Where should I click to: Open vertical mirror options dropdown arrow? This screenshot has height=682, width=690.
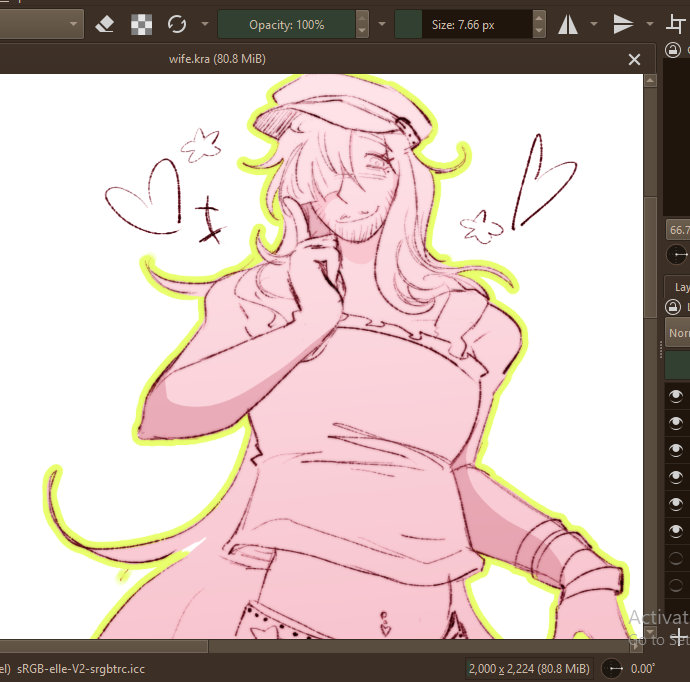click(x=650, y=24)
